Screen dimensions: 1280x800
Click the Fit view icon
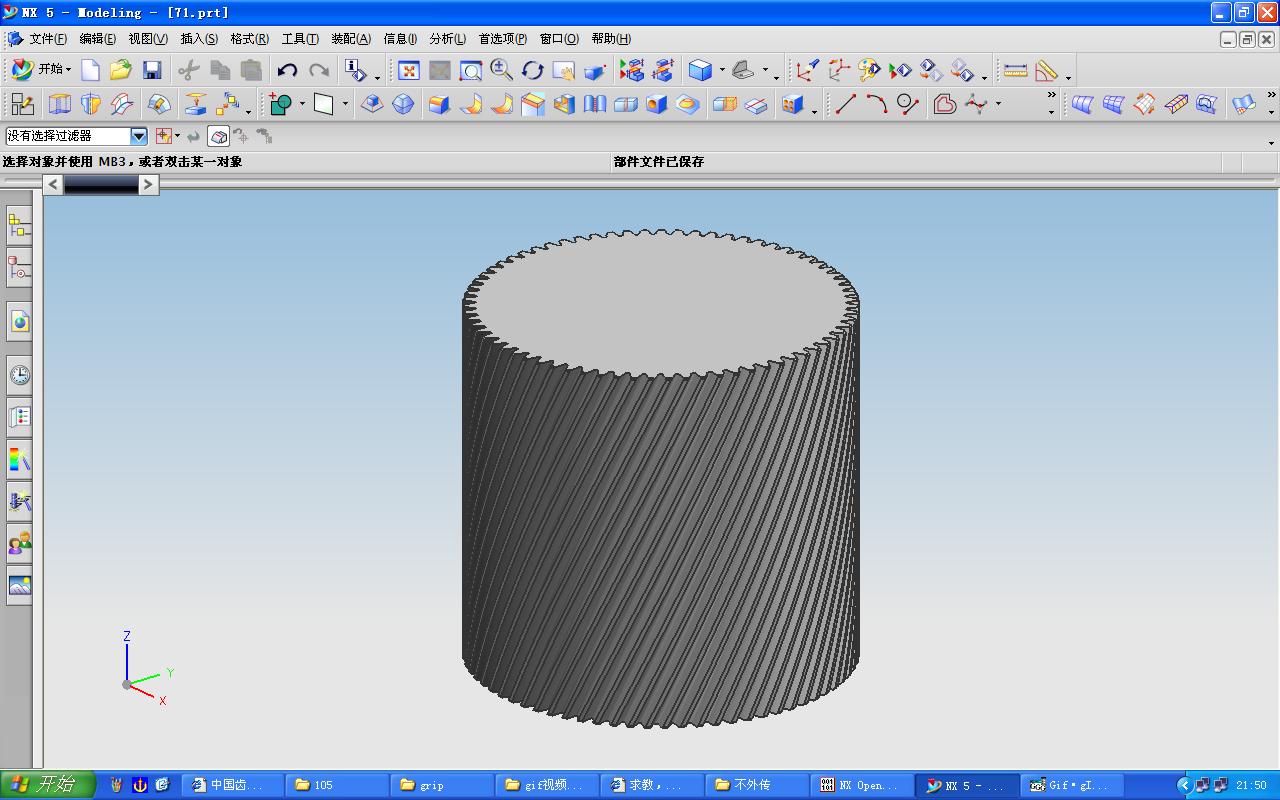click(408, 70)
